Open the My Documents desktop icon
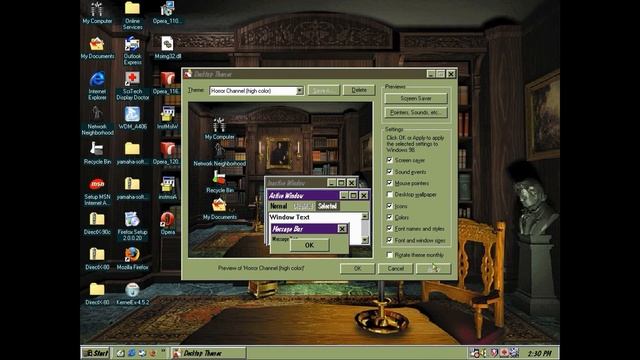This screenshot has width=640, height=360. coord(97,48)
